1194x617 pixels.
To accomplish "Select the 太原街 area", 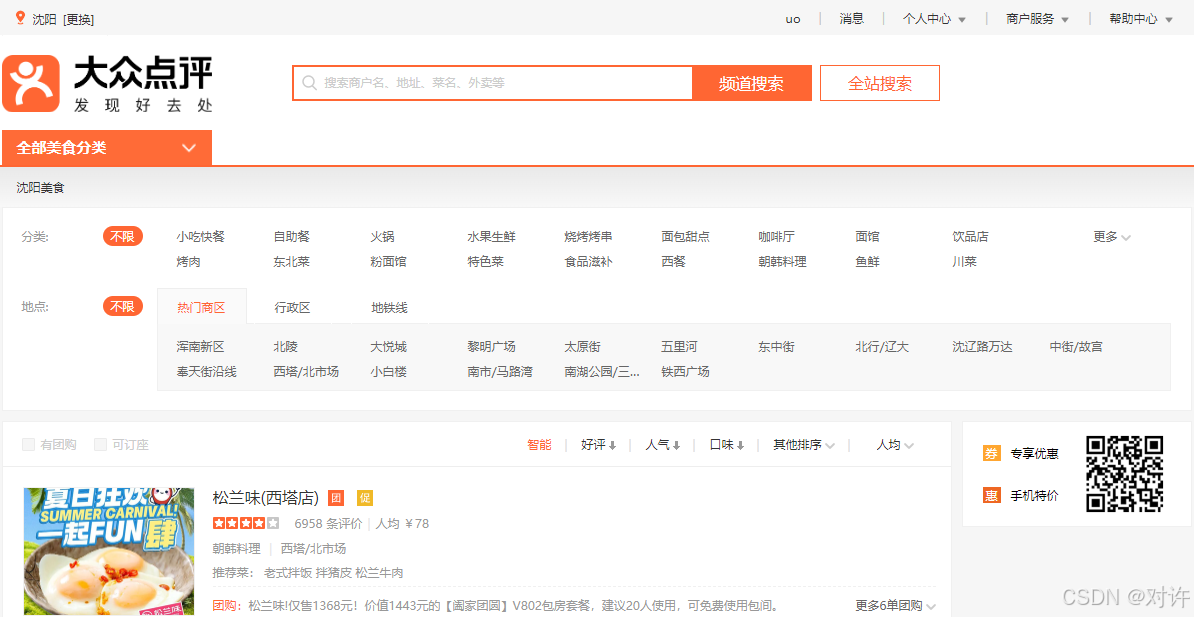I will 583,347.
